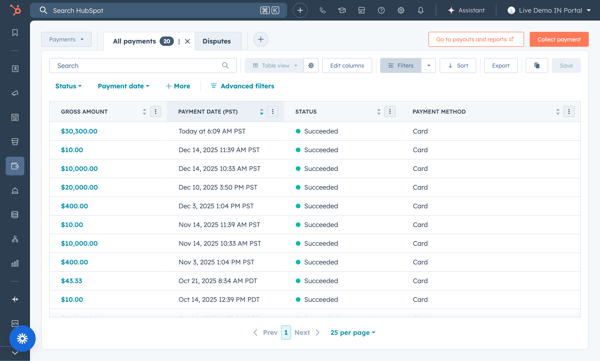Open the Service icon in sidebar
Image resolution: width=600 pixels, height=361 pixels.
[15, 190]
